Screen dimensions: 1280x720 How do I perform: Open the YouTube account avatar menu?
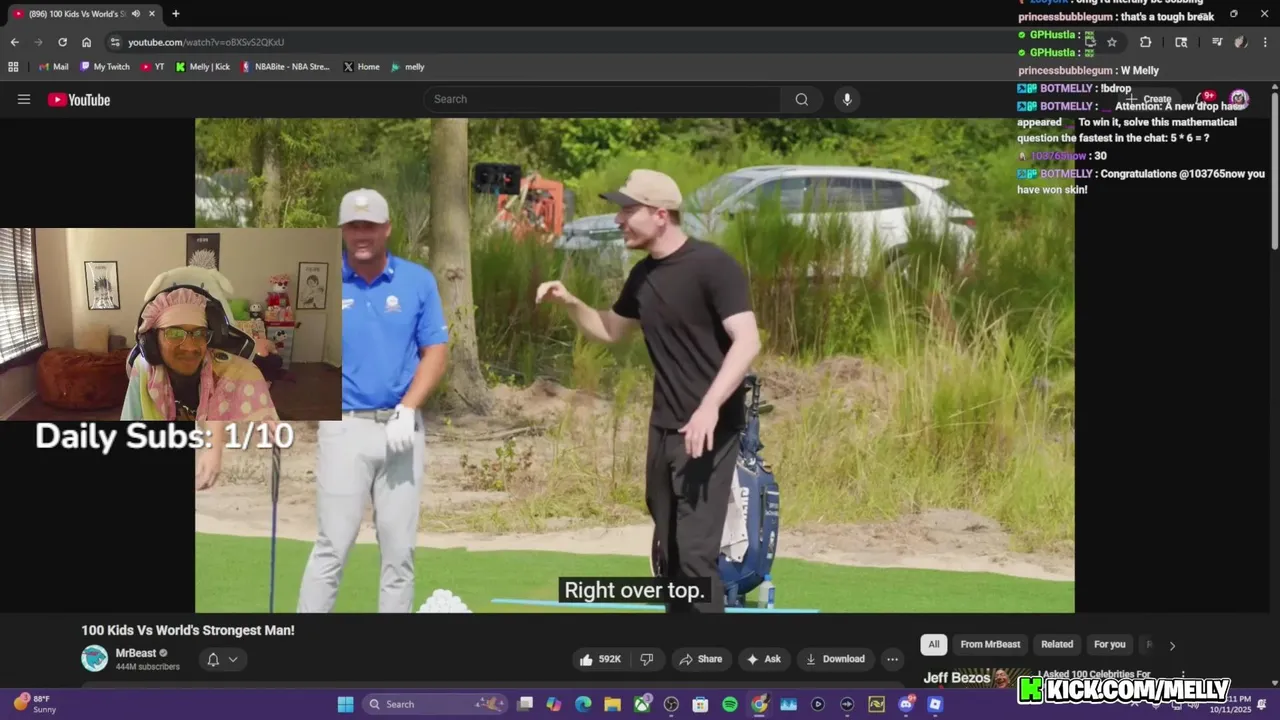coord(1239,98)
